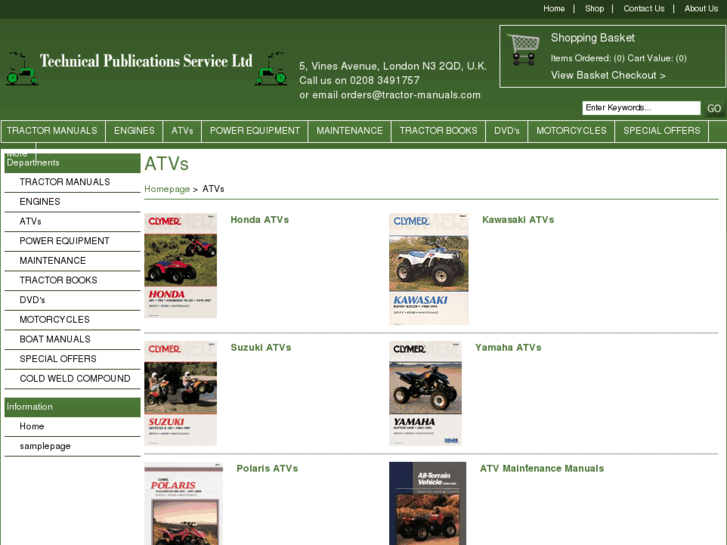
Task: Open Home in the top-right navigation
Action: (x=554, y=8)
